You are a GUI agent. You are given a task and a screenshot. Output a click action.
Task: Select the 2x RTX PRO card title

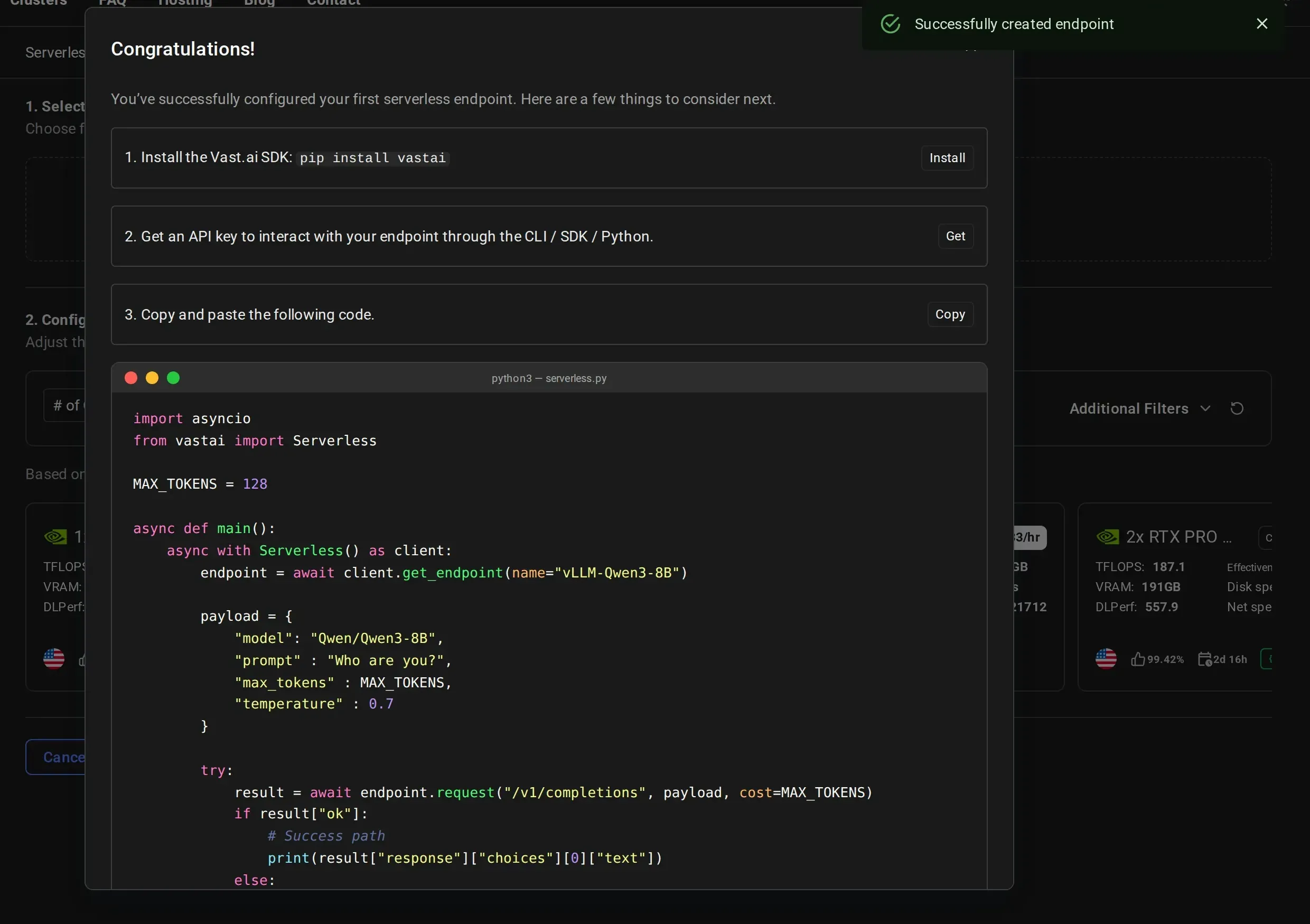pos(1178,536)
